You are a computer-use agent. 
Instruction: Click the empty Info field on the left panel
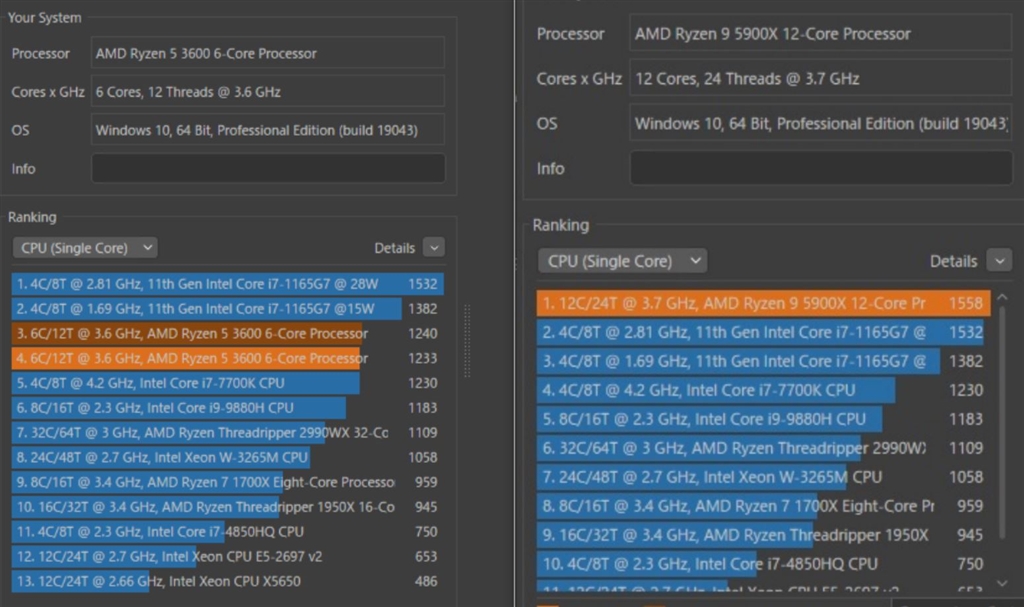(x=267, y=167)
